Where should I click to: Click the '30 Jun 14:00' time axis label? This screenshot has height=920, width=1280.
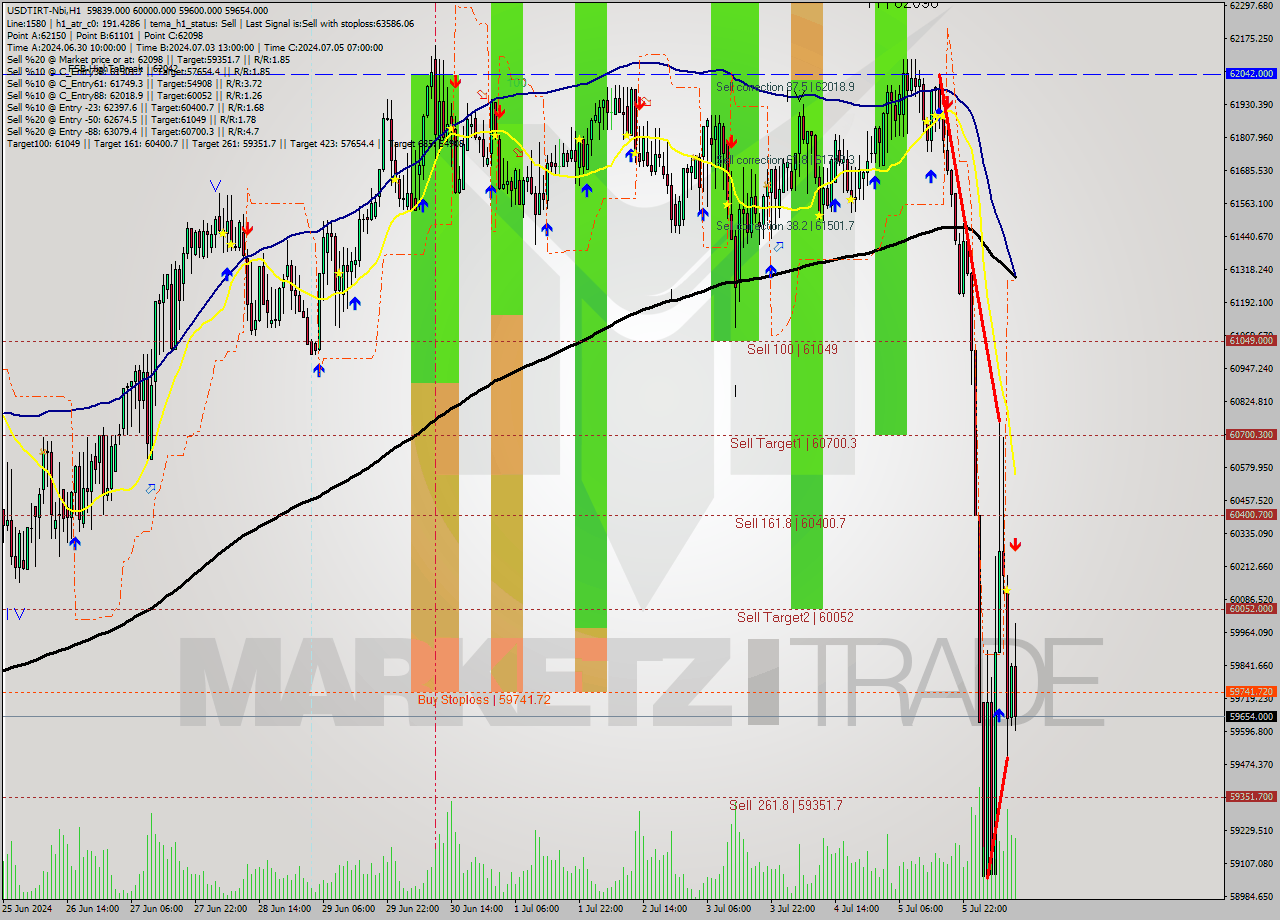point(475,909)
